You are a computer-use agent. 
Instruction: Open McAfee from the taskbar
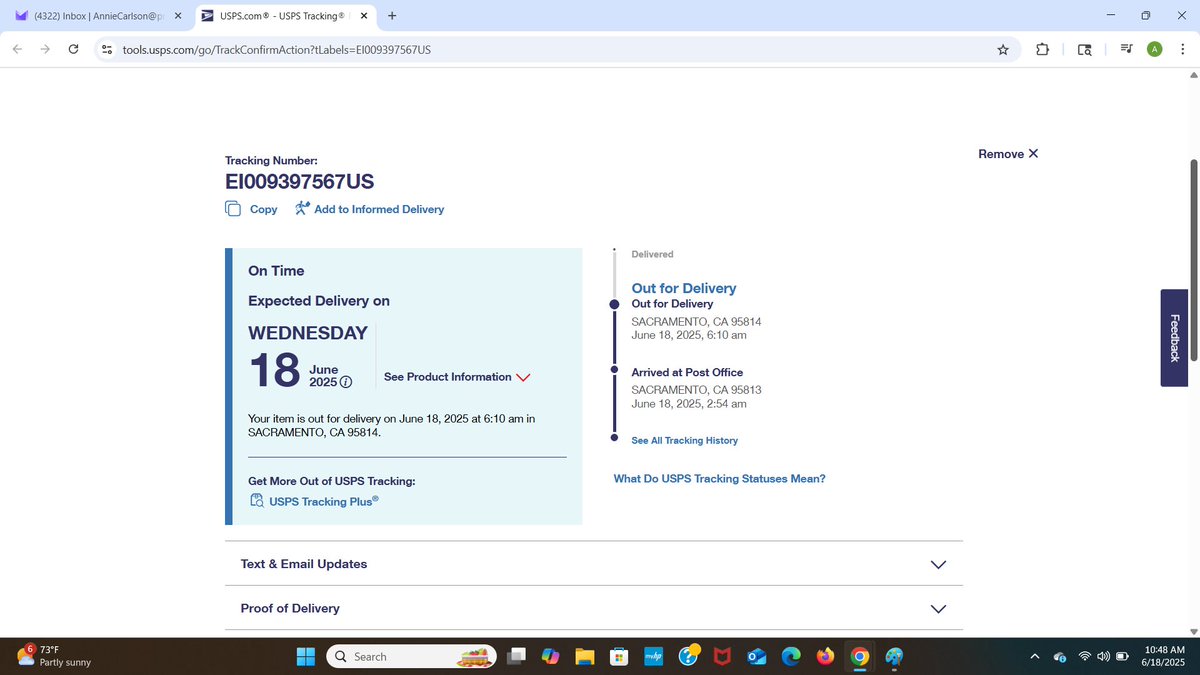pyautogui.click(x=722, y=657)
